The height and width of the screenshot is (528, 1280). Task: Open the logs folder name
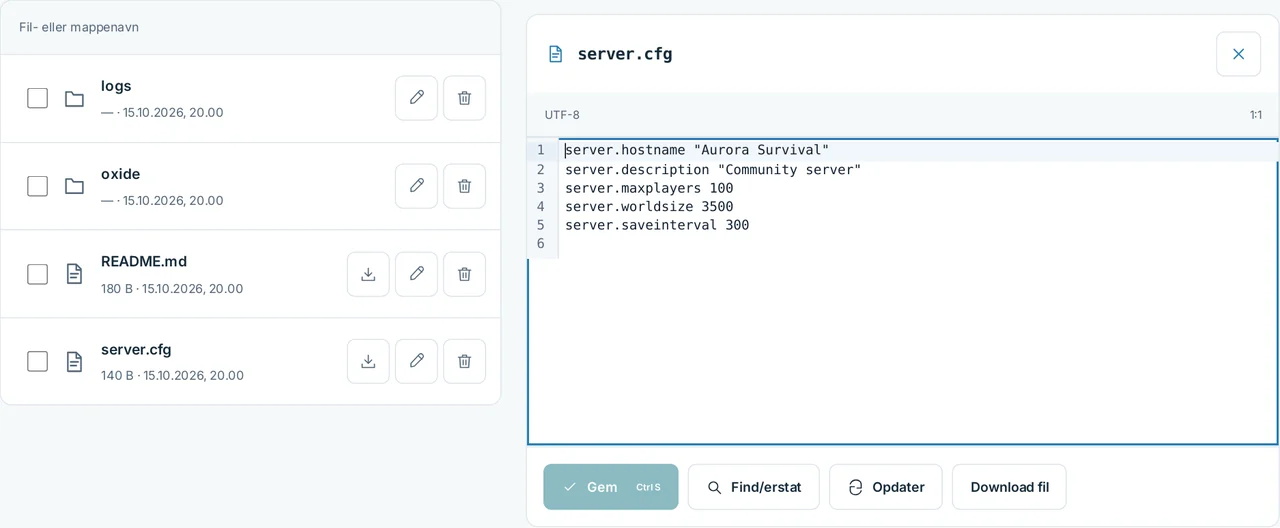tap(116, 86)
